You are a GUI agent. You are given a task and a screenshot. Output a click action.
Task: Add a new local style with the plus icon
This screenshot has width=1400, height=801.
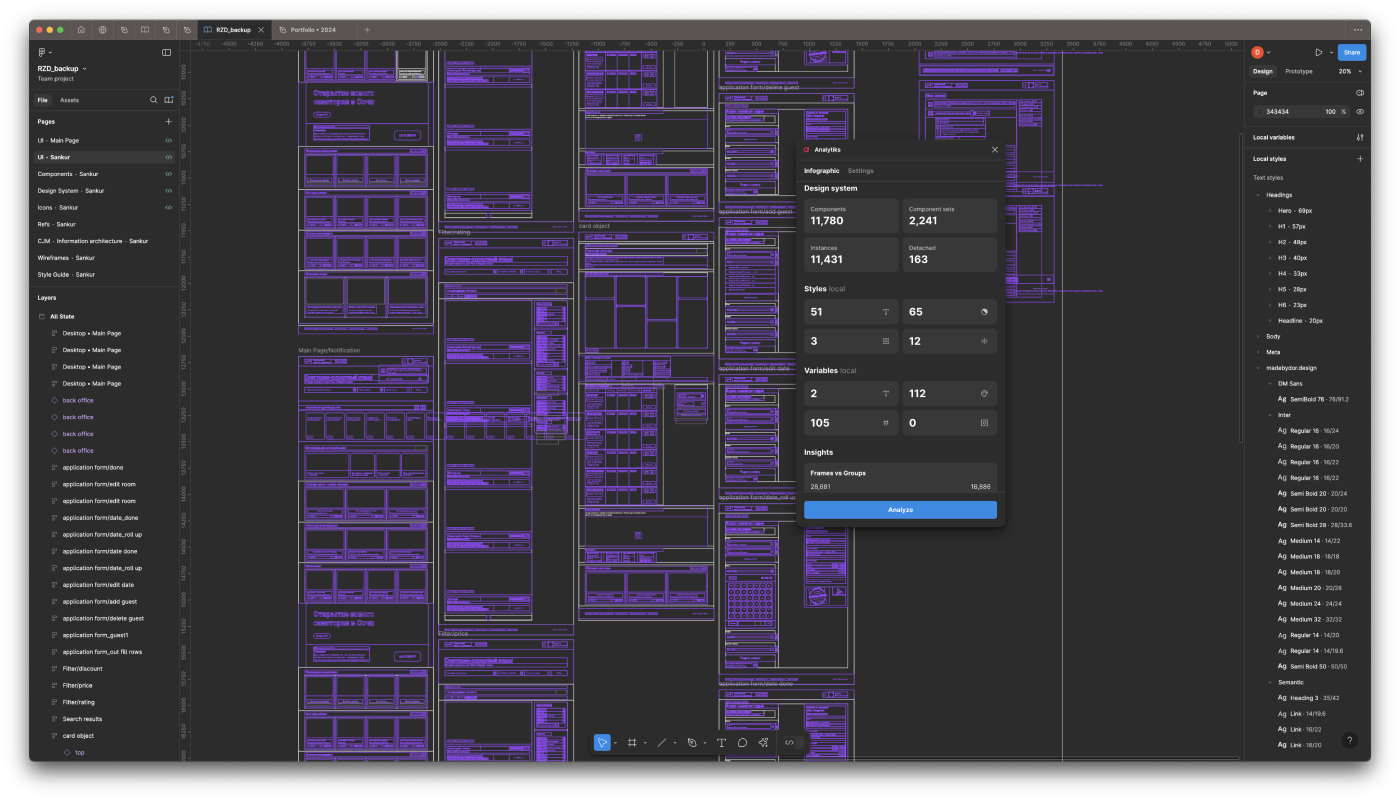pyautogui.click(x=1360, y=158)
